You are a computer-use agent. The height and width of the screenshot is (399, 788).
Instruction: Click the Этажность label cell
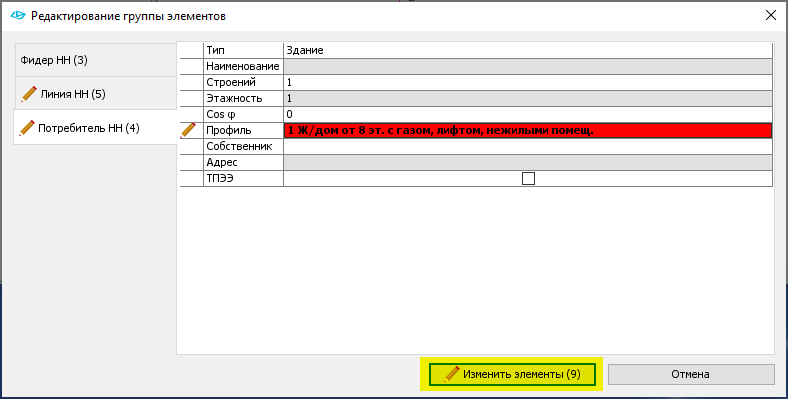[243, 98]
